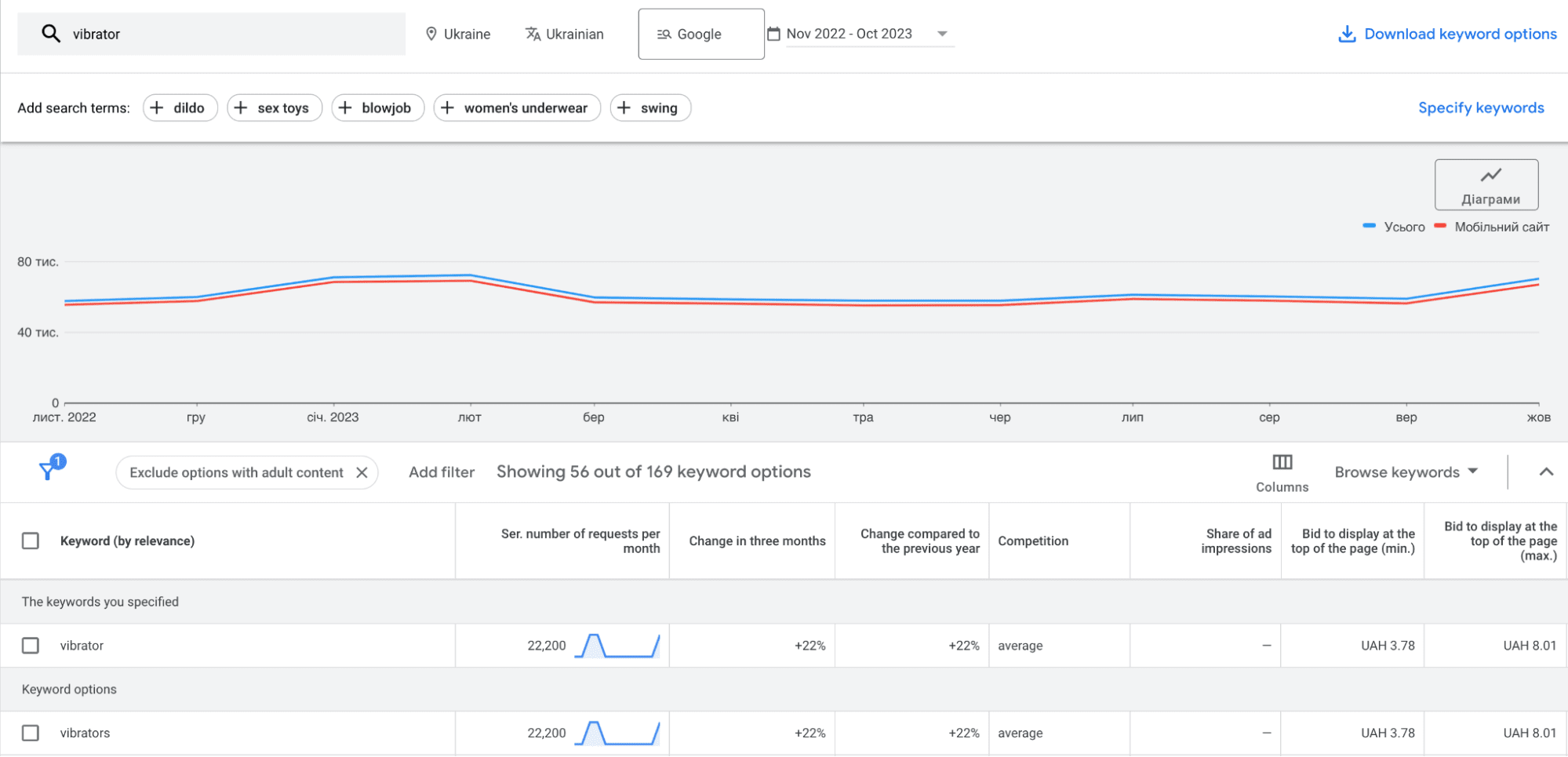Sort by Competition column header
This screenshot has height=757, width=1568.
pyautogui.click(x=1032, y=541)
